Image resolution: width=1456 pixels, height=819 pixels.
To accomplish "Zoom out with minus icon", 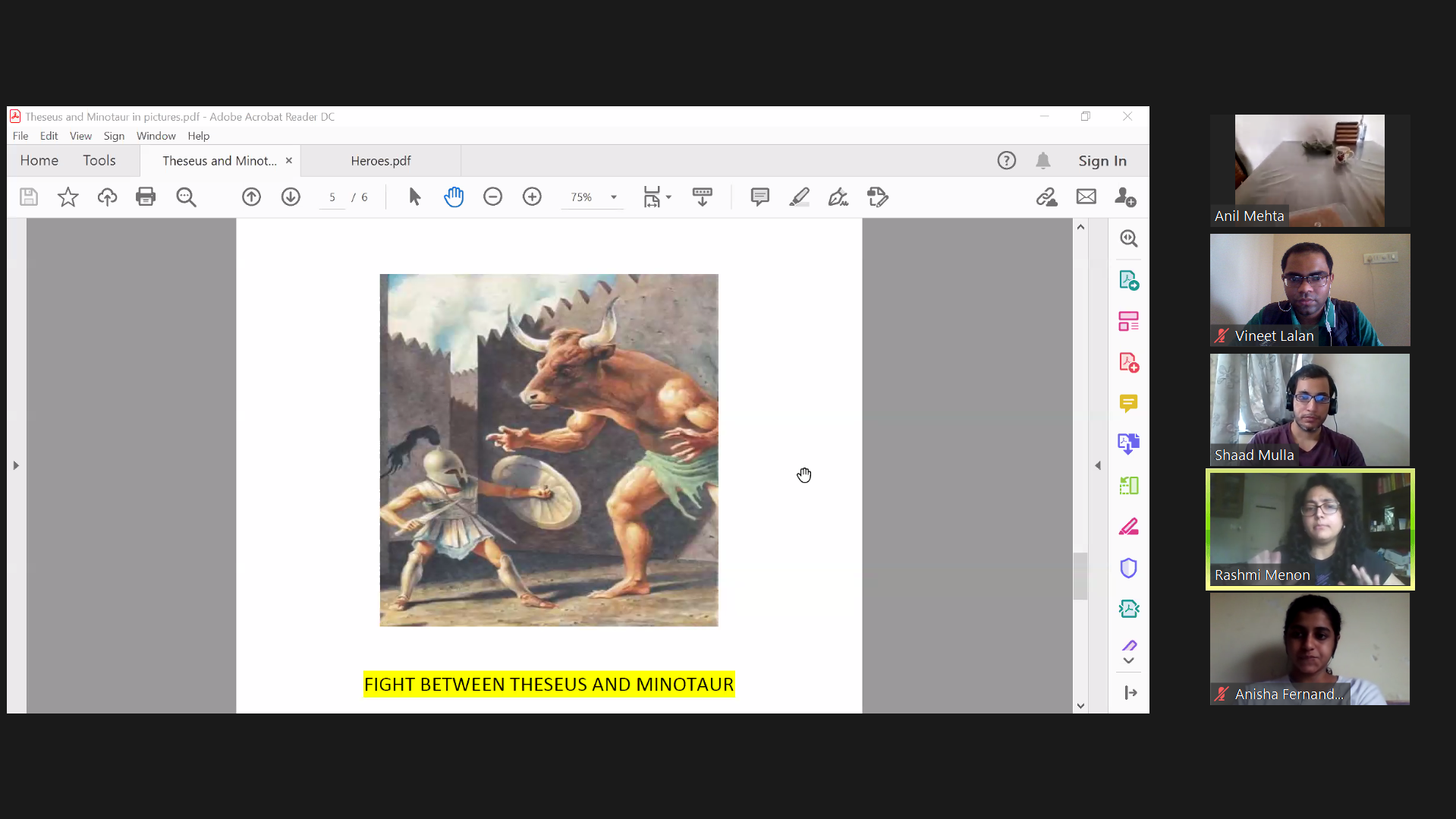I will coord(492,197).
